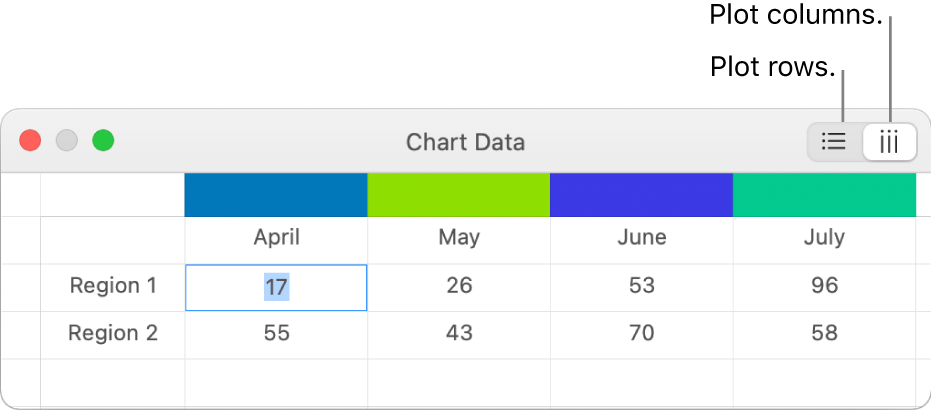Image resolution: width=932 pixels, height=410 pixels.
Task: Click the blue April series color swatch
Action: tap(276, 195)
